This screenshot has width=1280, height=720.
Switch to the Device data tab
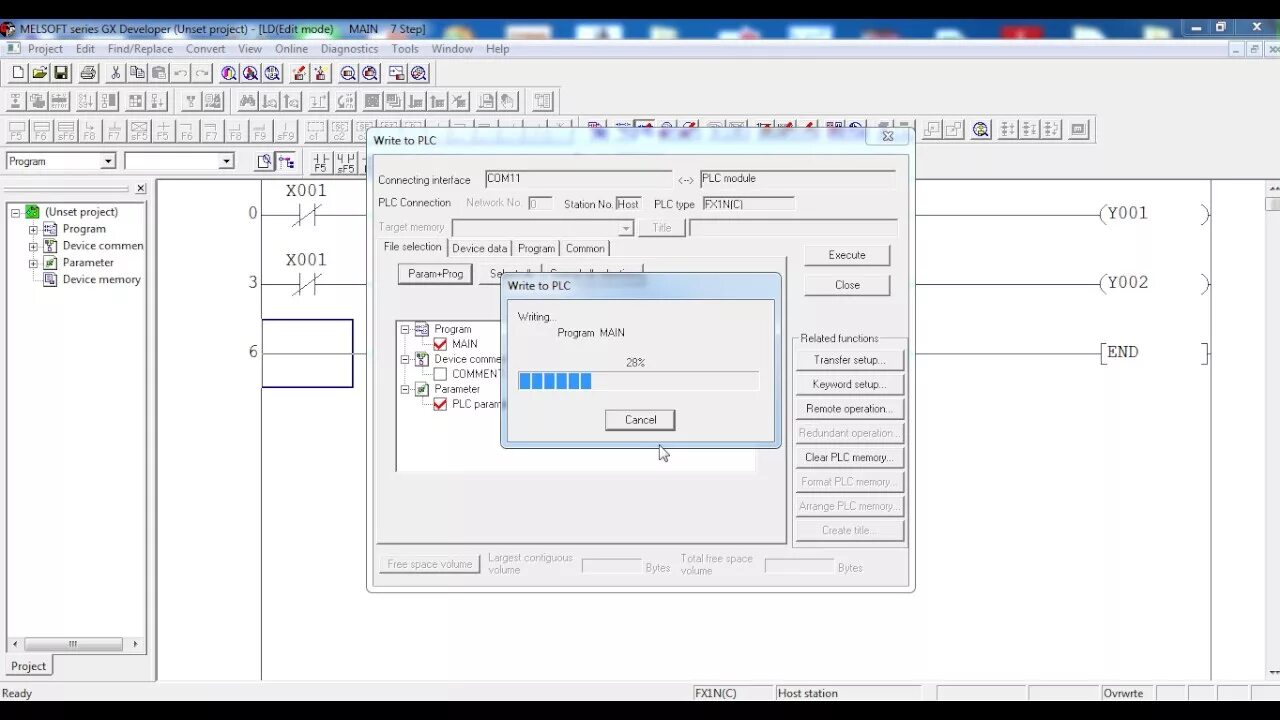coord(480,247)
